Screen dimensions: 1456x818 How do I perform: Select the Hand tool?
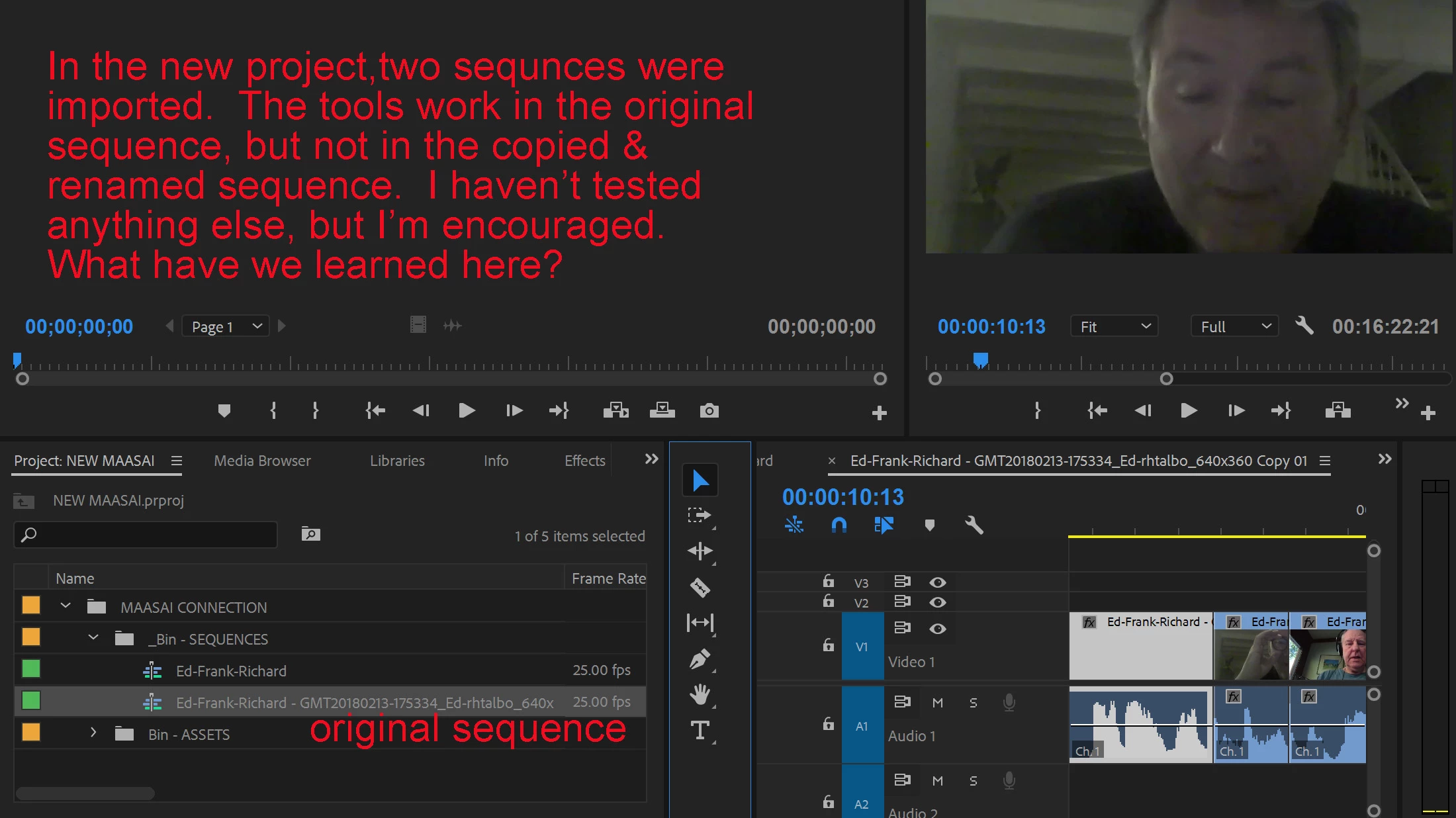(x=700, y=694)
